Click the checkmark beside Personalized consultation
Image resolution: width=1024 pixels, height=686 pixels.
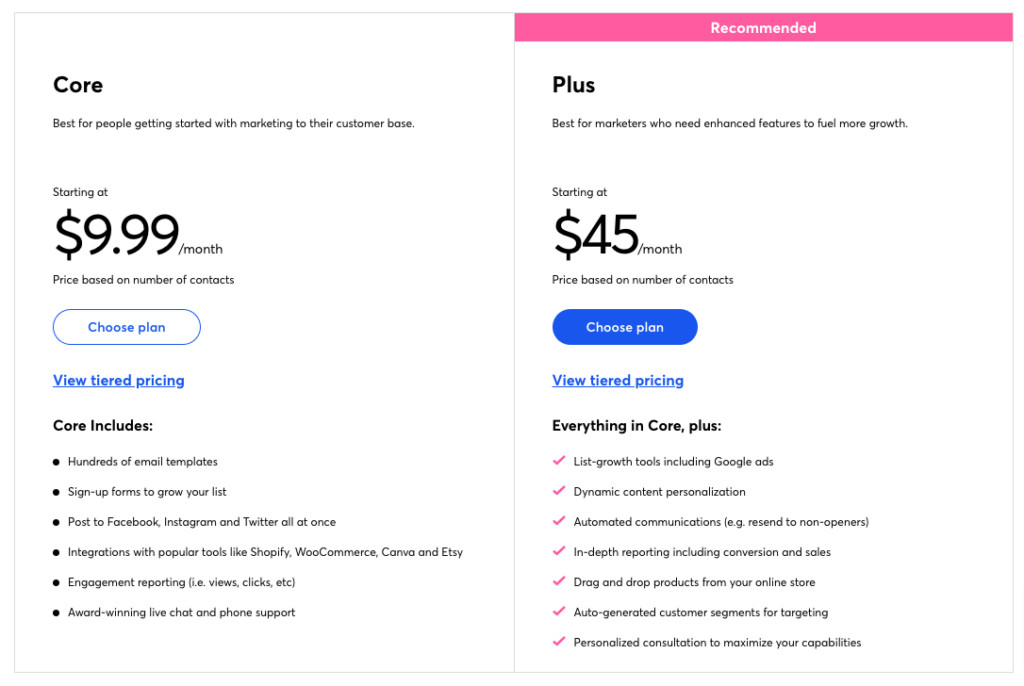559,641
